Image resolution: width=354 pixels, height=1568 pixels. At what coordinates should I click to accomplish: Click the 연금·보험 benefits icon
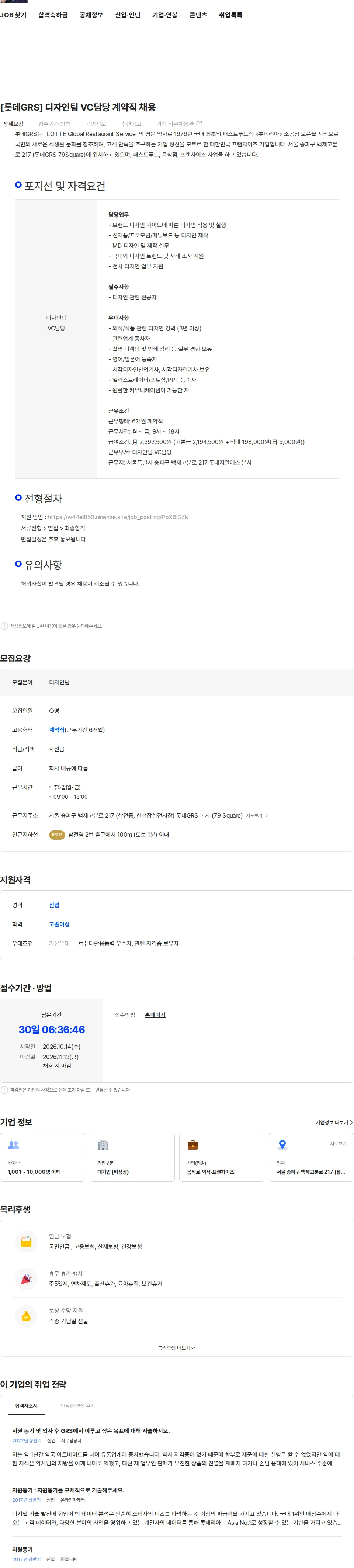26,1241
